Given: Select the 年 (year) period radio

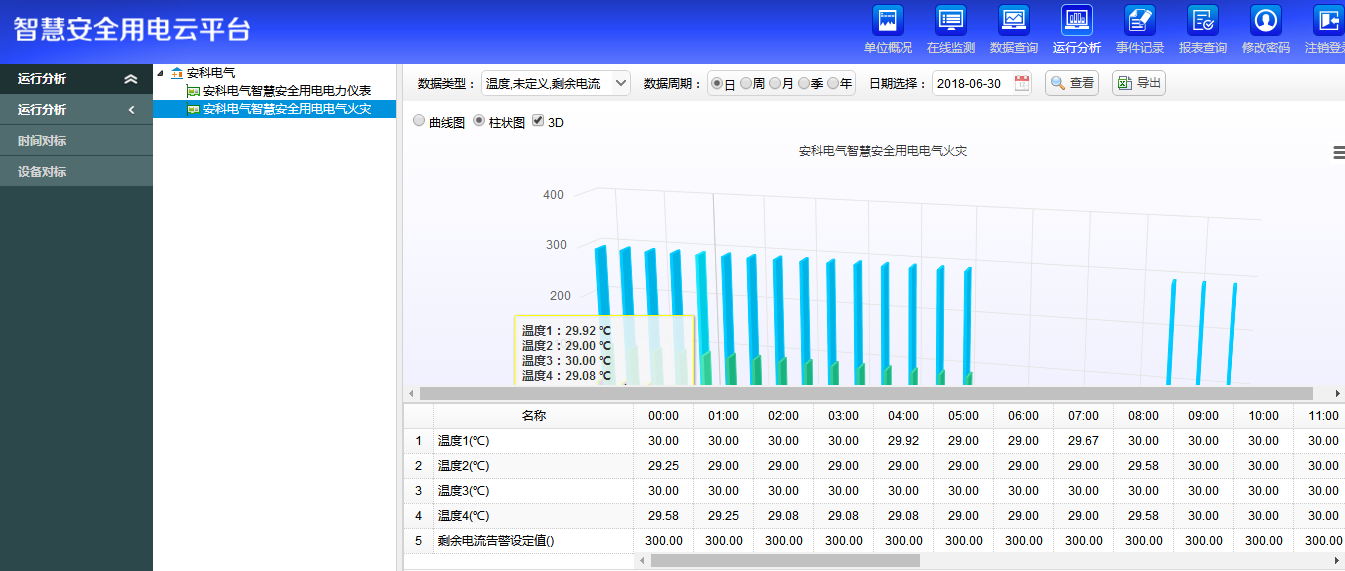Looking at the screenshot, I should click(833, 84).
